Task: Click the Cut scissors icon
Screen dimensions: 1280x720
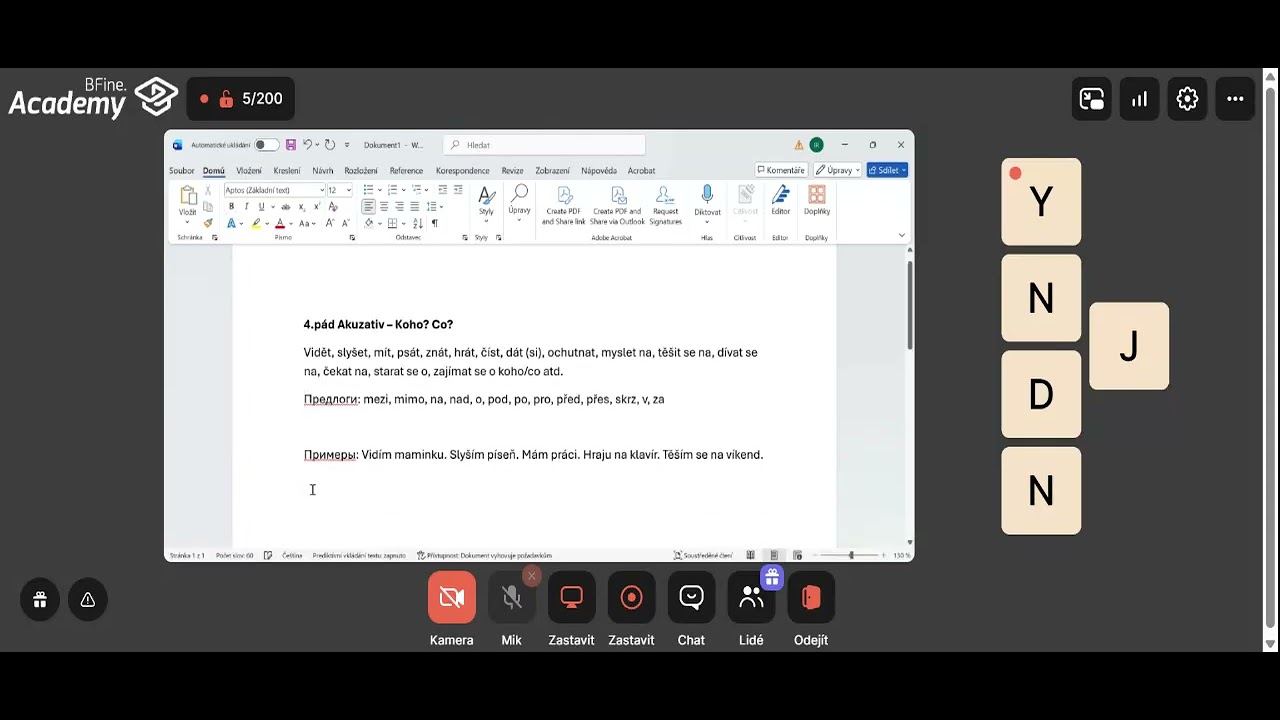Action: (x=208, y=191)
